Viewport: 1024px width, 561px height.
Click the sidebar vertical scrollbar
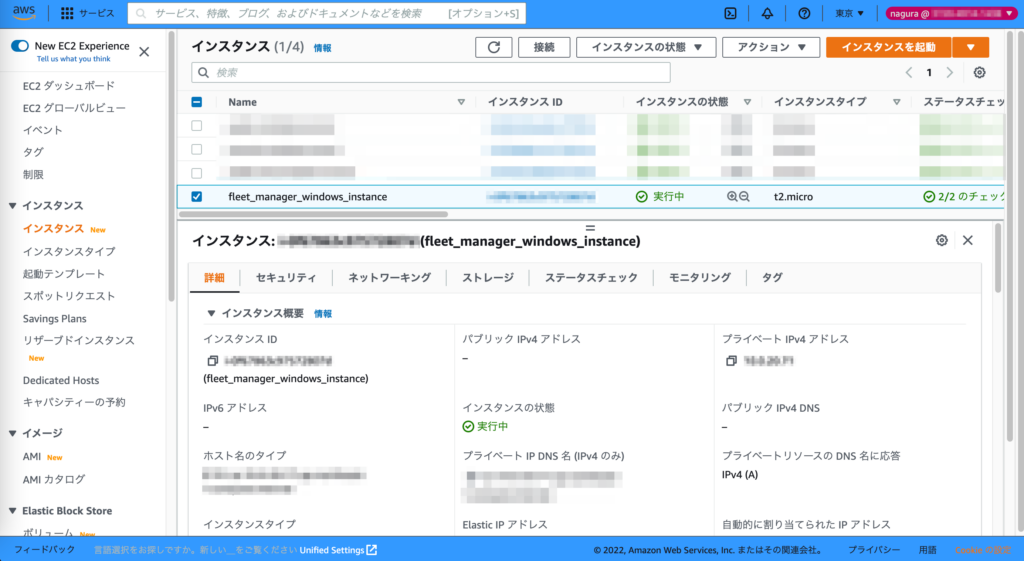(172, 167)
